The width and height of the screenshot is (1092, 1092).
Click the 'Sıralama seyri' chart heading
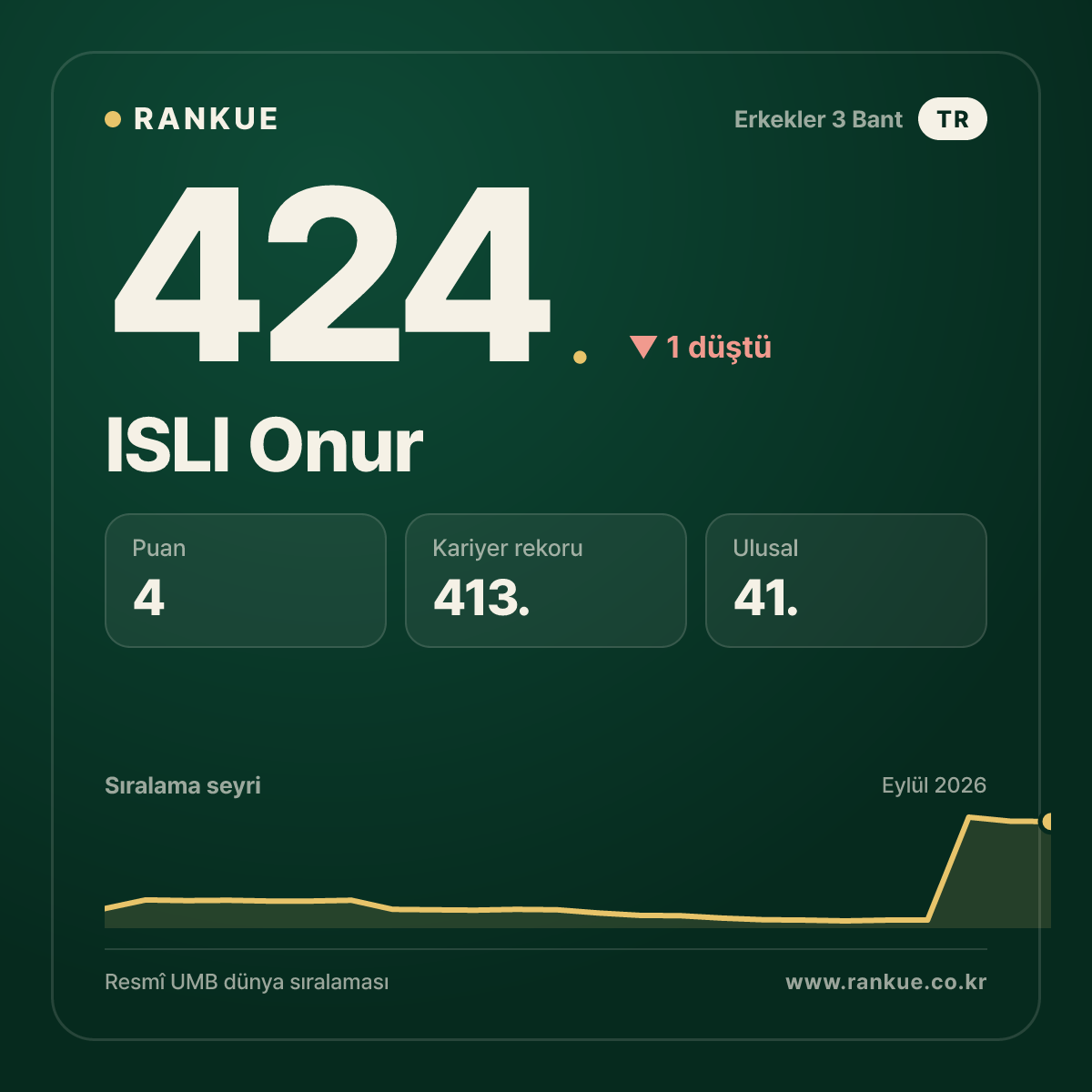[x=183, y=785]
